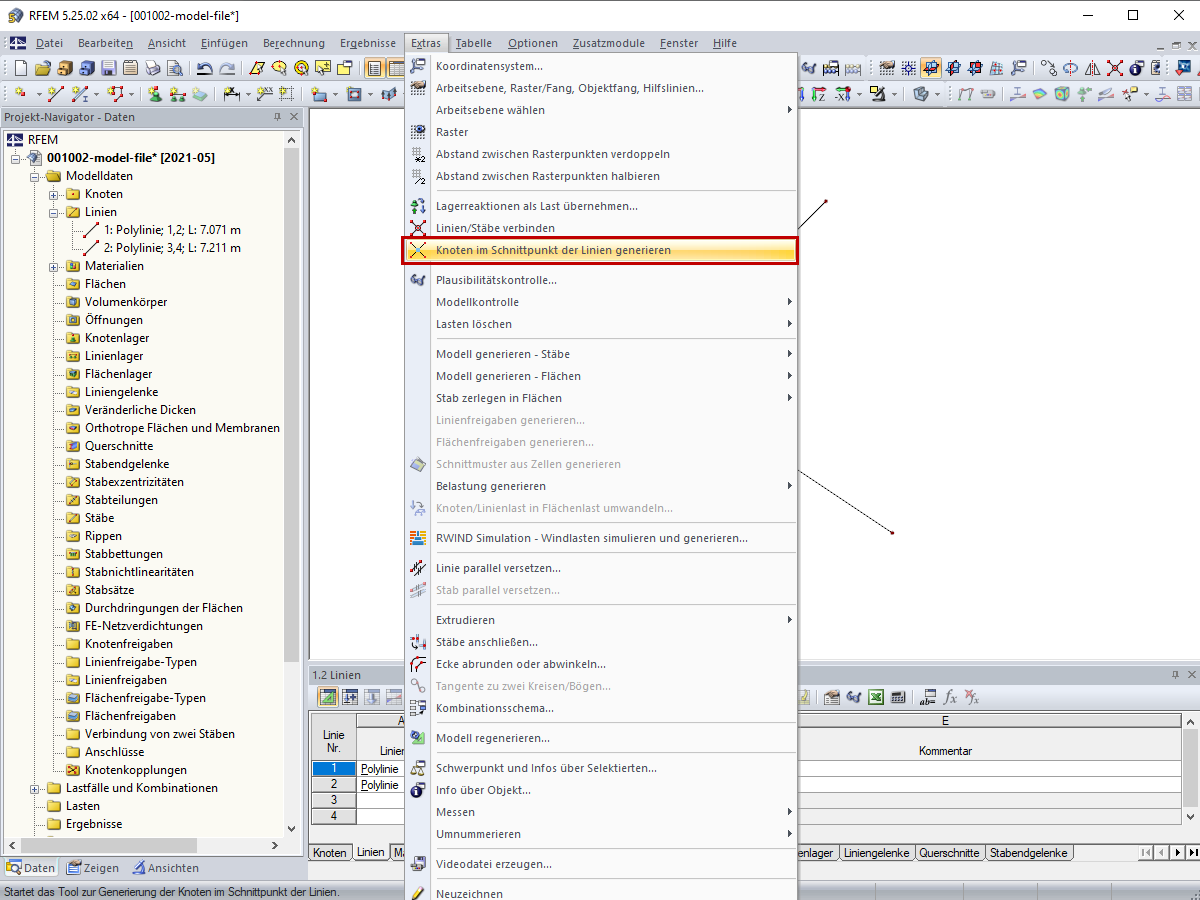This screenshot has height=900, width=1200.
Task: Click the mirror tool icon in the toolbar
Action: (x=1092, y=68)
